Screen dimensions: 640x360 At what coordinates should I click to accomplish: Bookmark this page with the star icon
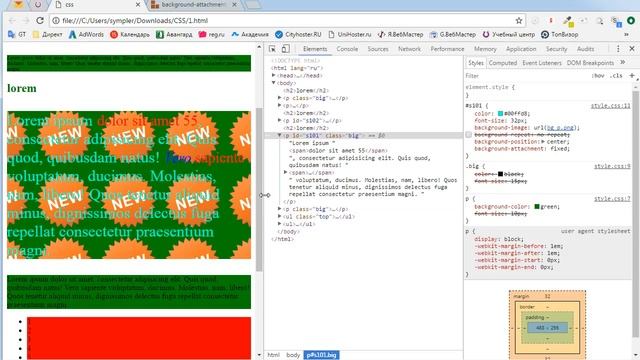(519, 20)
